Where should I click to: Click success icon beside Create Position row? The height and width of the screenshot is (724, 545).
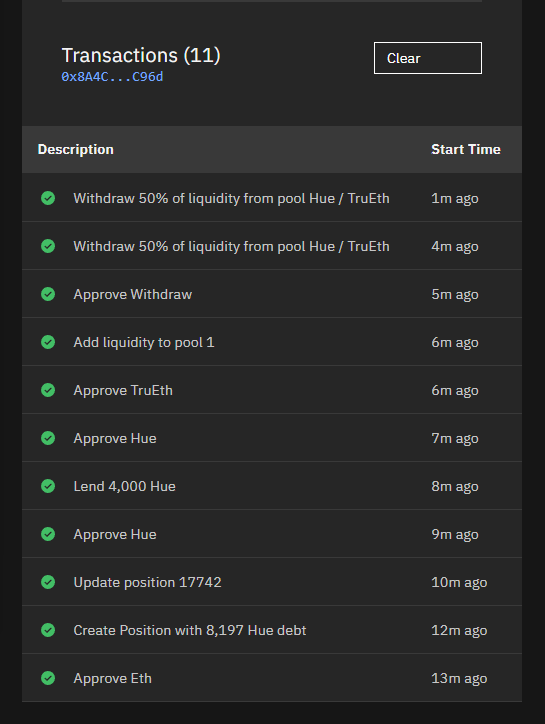(x=48, y=630)
